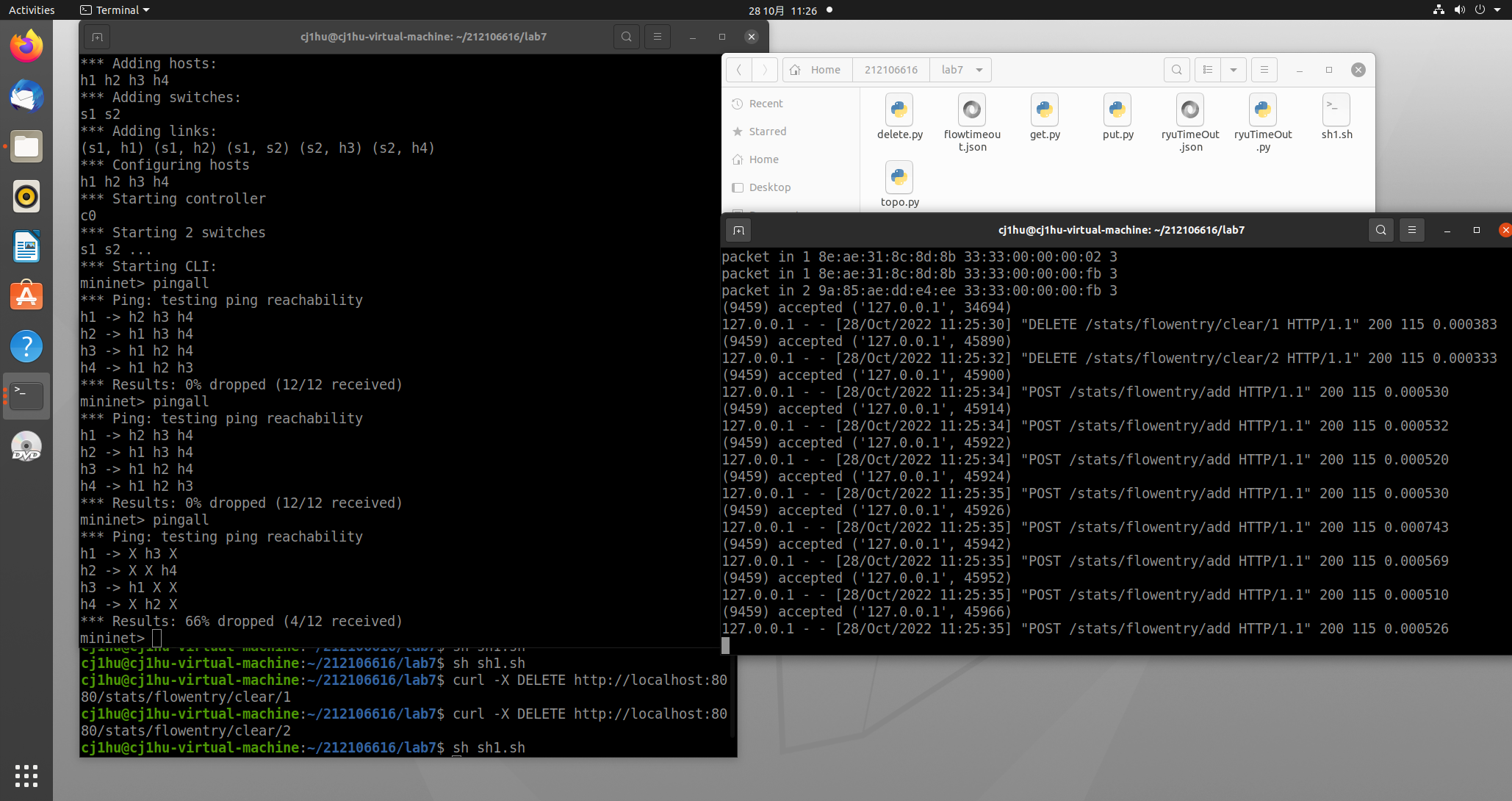Screen dimensions: 1512x801
Task: Expand view options dropdown in Files
Action: 1234,70
